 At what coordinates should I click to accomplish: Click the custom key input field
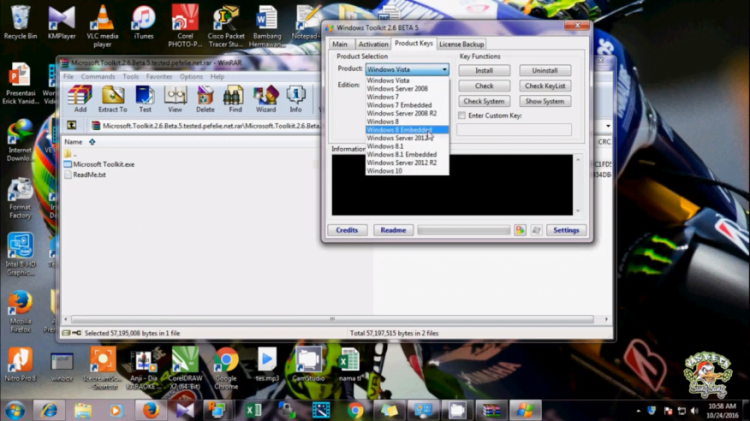coord(514,129)
